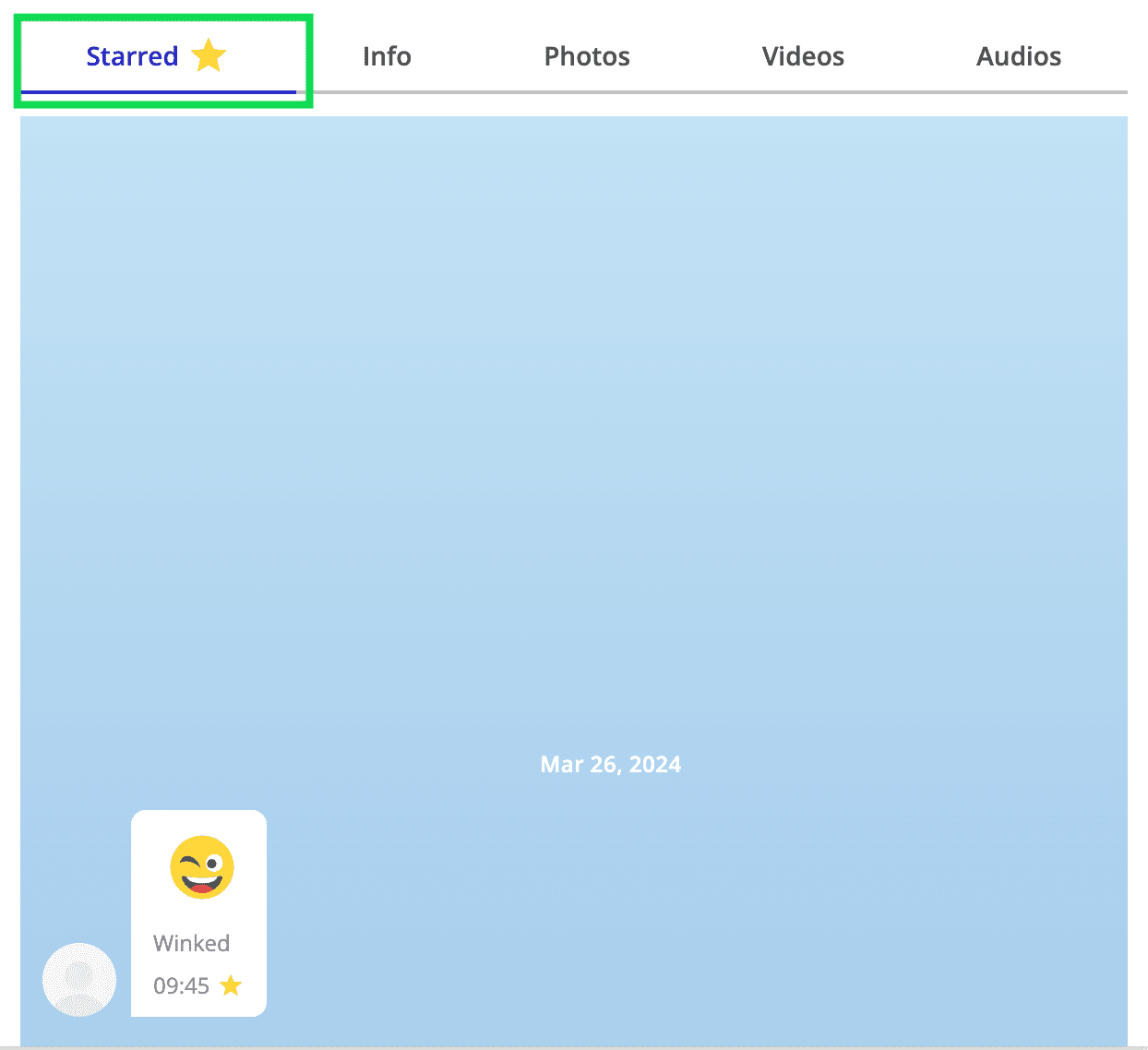Image resolution: width=1148 pixels, height=1050 pixels.
Task: Click the 'Winked' message text
Action: tap(191, 943)
